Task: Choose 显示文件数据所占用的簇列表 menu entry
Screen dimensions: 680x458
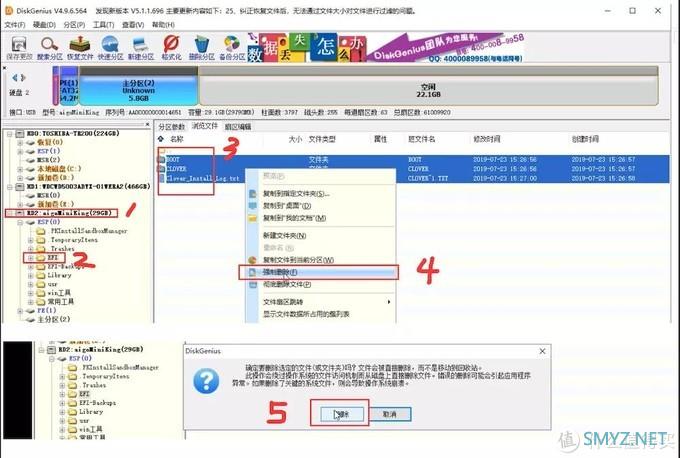Action: [321, 314]
